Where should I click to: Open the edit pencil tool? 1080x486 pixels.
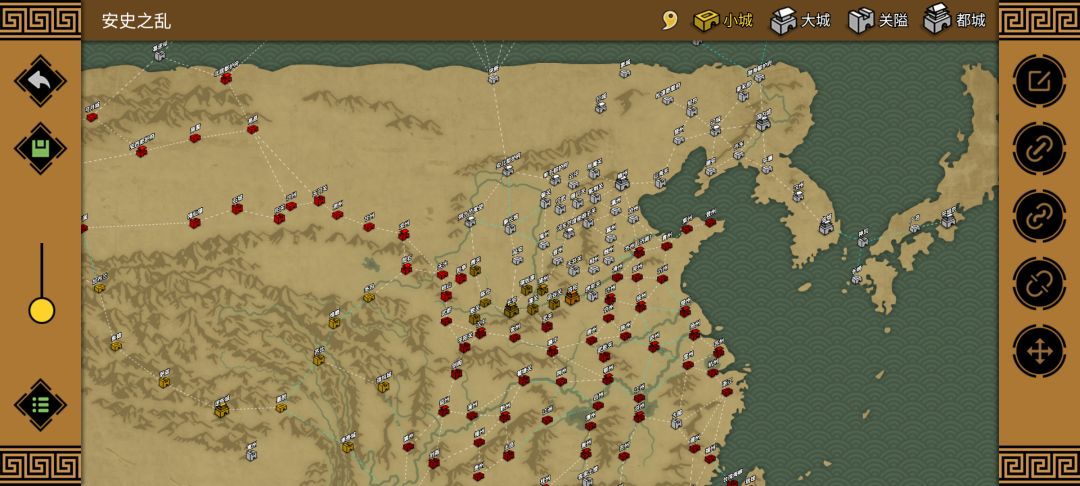coord(1039,81)
